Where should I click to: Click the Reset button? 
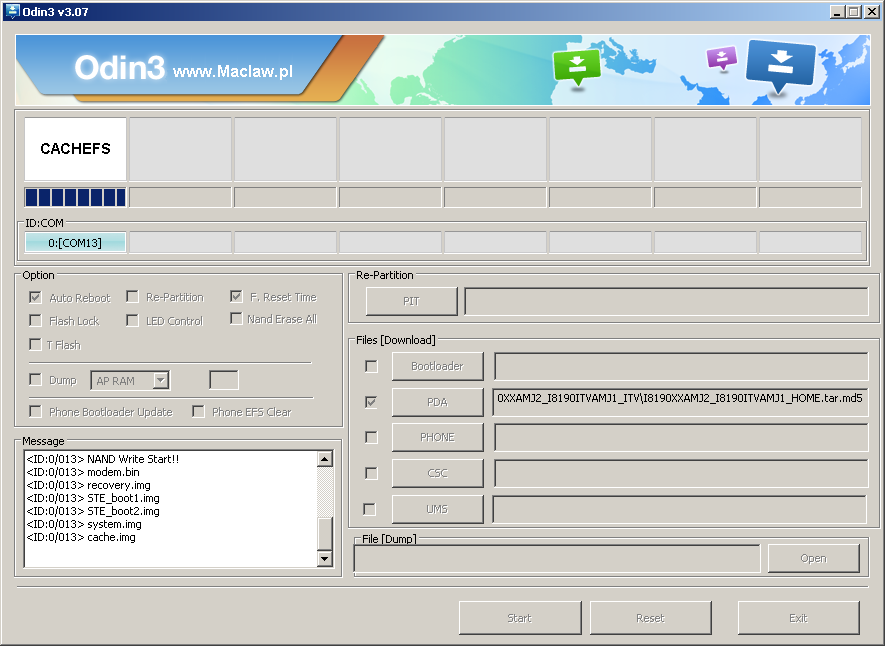650,618
